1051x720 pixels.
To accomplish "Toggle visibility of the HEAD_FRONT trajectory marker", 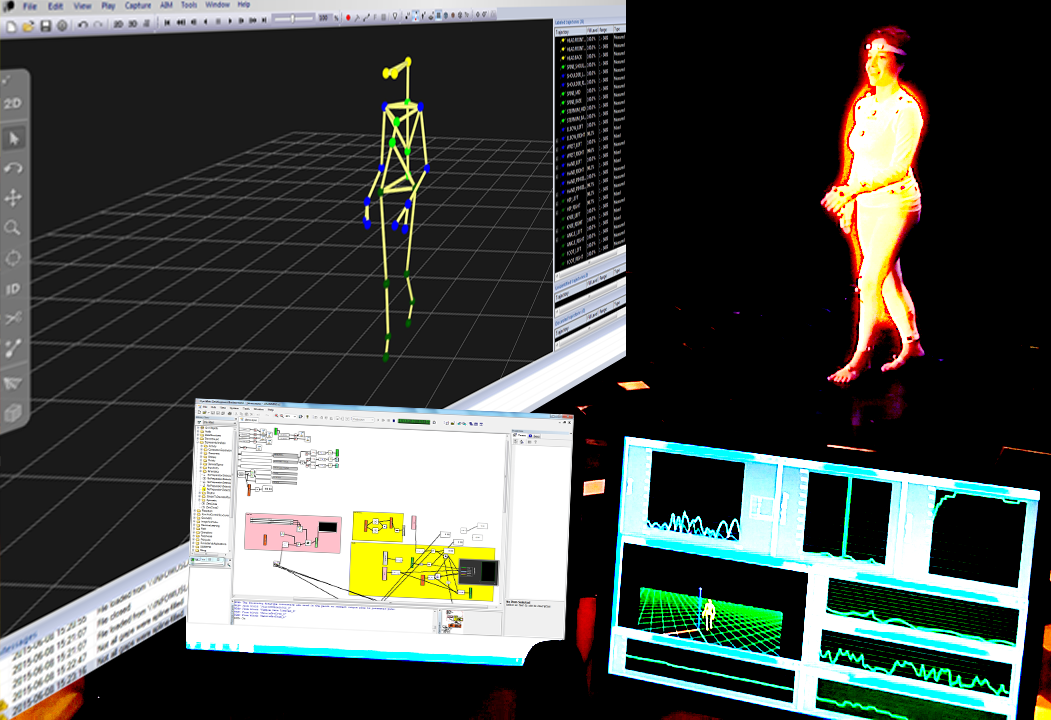I will pos(562,40).
